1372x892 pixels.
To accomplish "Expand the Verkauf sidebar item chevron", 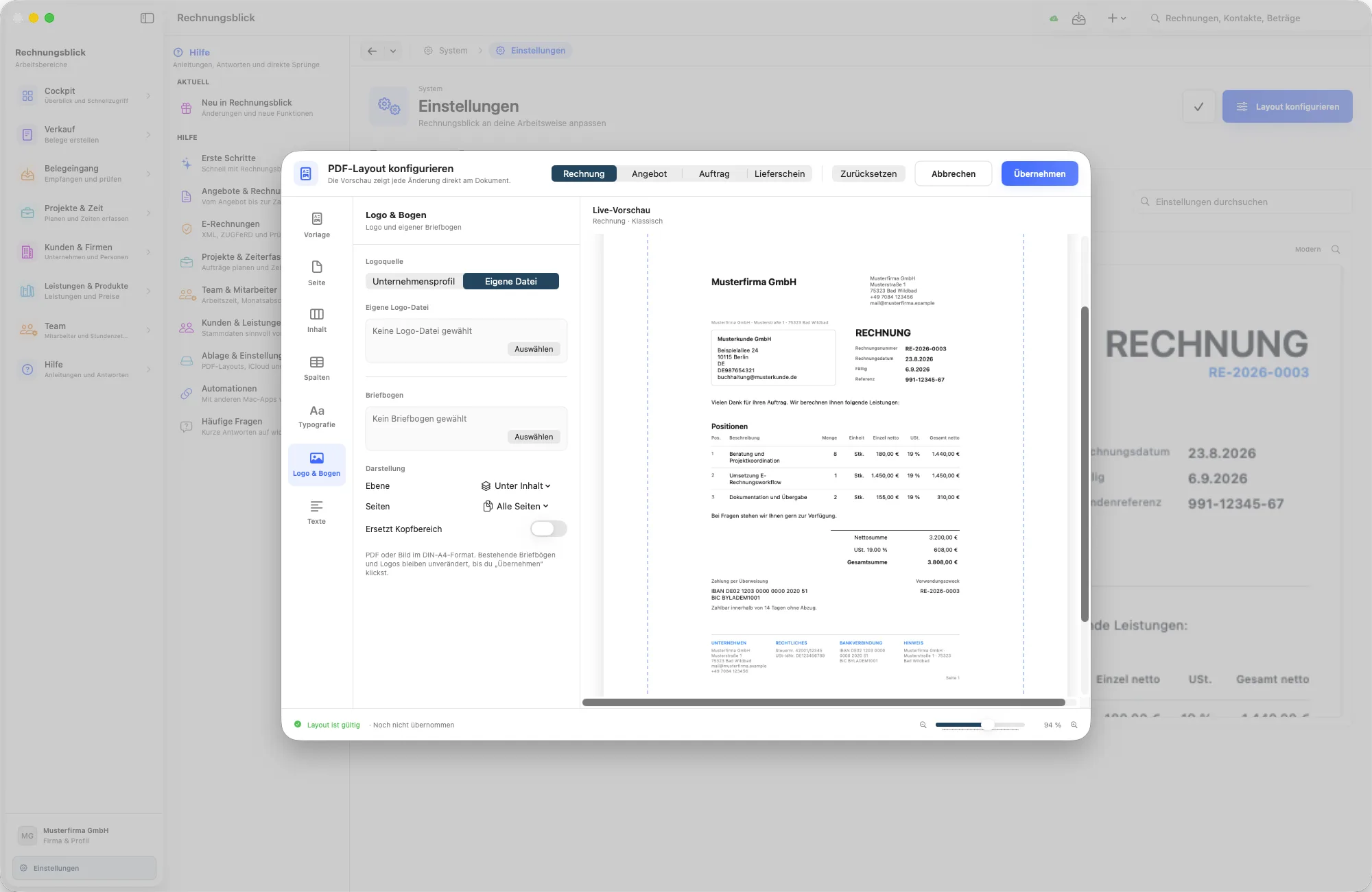I will pyautogui.click(x=148, y=135).
